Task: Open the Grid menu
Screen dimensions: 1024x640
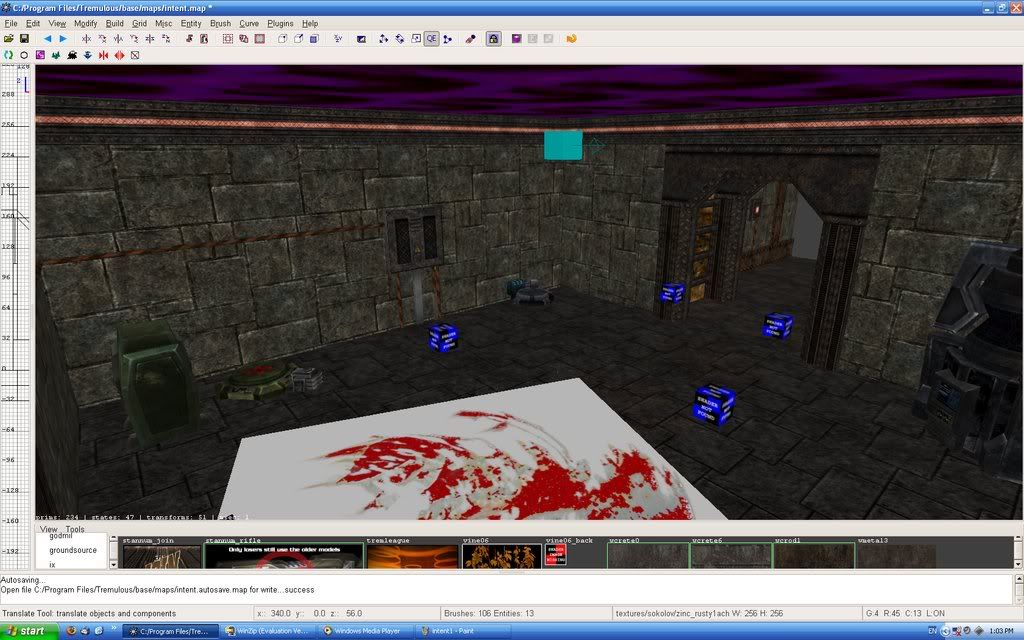Action: coord(139,24)
